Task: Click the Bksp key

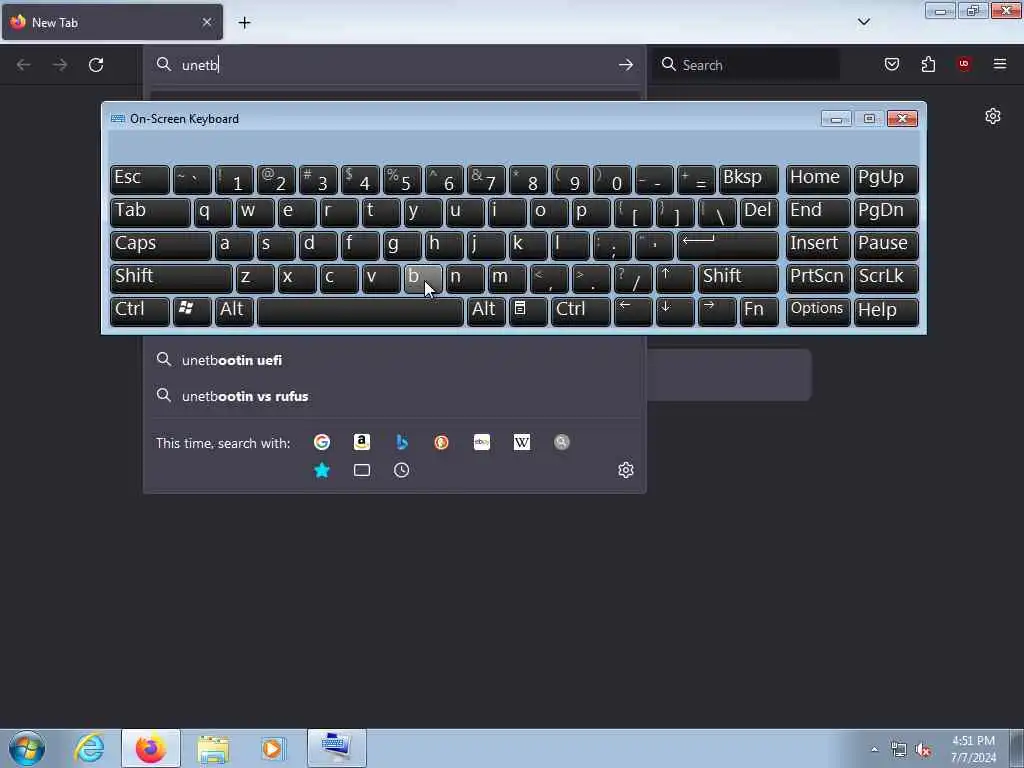Action: (x=748, y=179)
